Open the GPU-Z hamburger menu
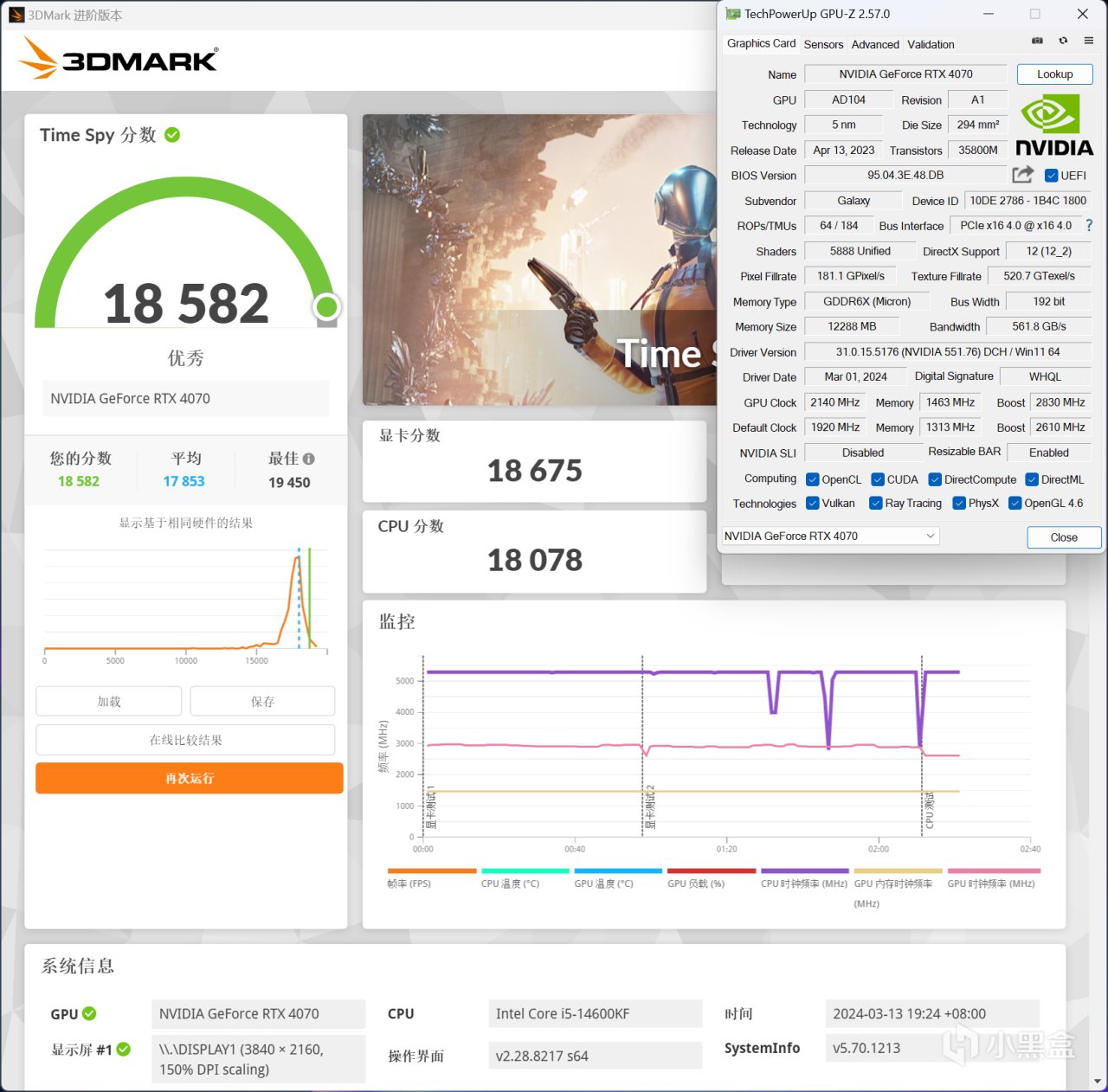This screenshot has height=1092, width=1108. pos(1089,41)
